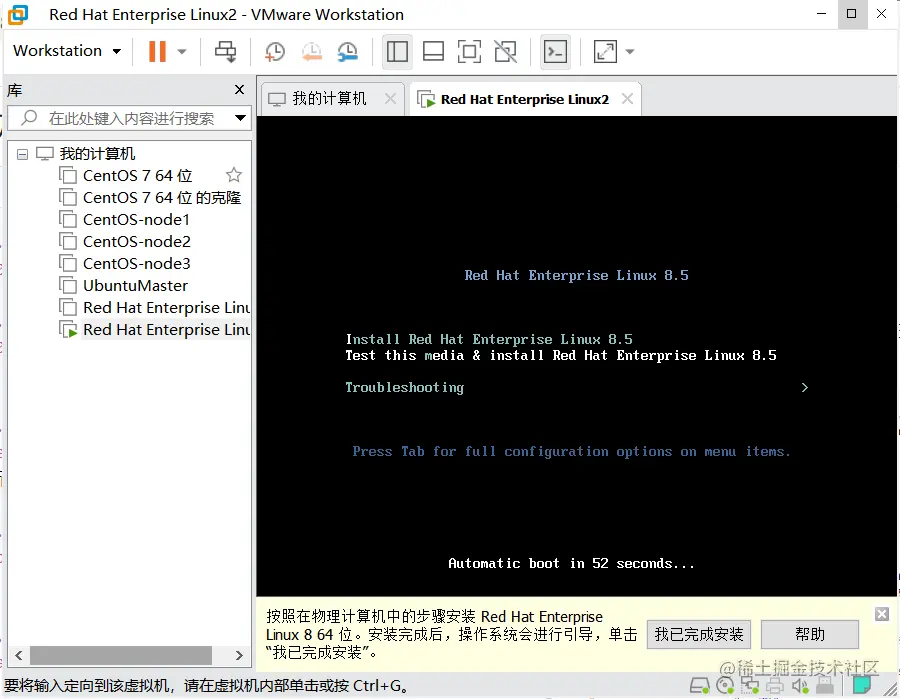This screenshot has width=900, height=699.
Task: Open stretch display options dropdown
Action: [x=630, y=52]
